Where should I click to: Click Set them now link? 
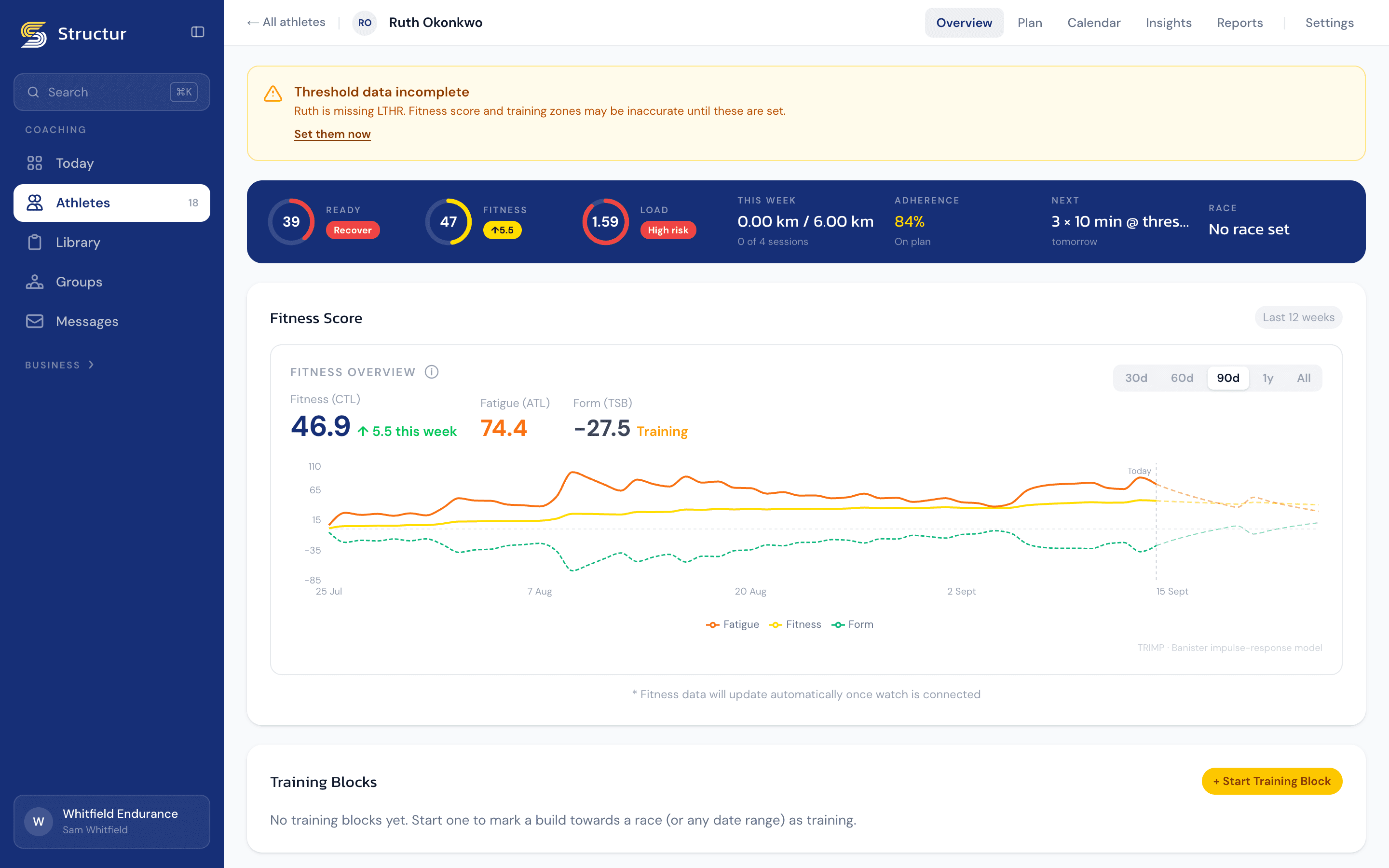[x=332, y=134]
